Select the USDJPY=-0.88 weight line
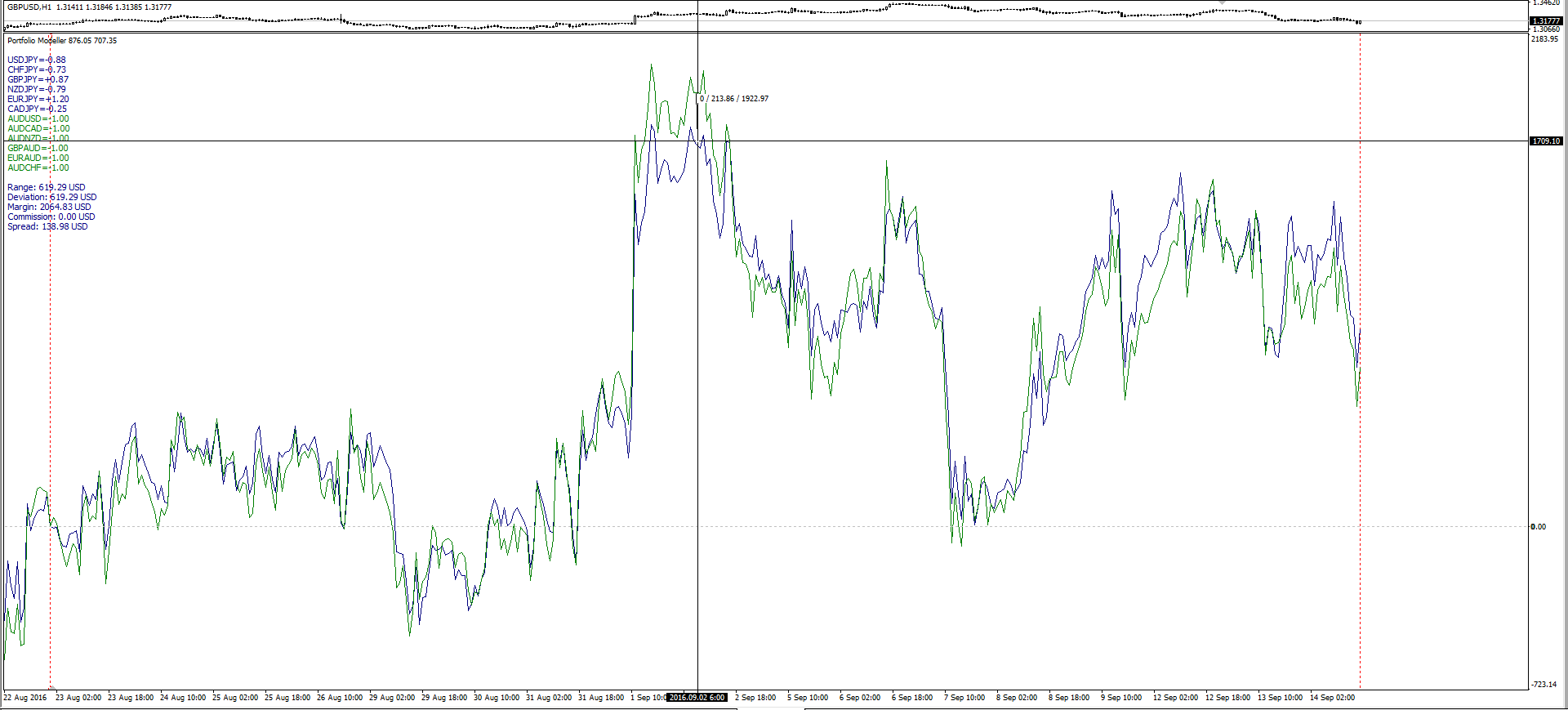The image size is (1568, 710). point(37,60)
